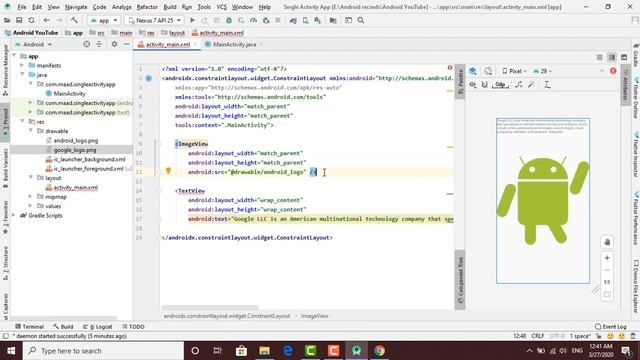640x360 pixels.
Task: Switch to Code-only view mode
Action: tap(600, 57)
